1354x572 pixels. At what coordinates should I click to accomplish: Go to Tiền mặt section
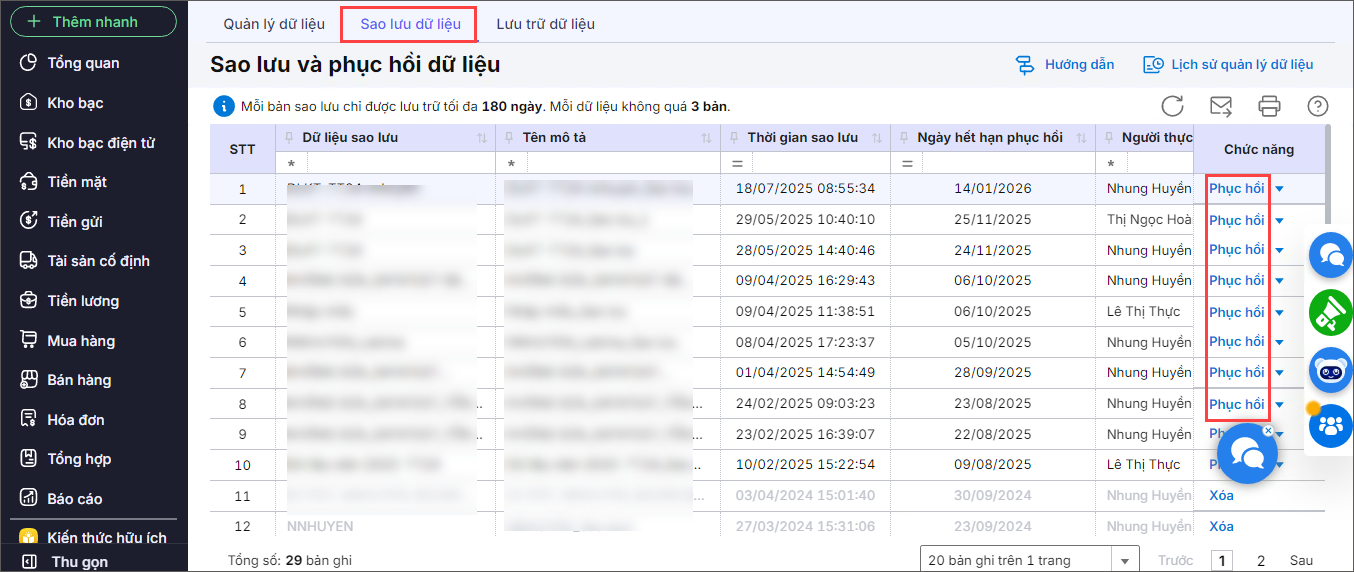pyautogui.click(x=77, y=182)
